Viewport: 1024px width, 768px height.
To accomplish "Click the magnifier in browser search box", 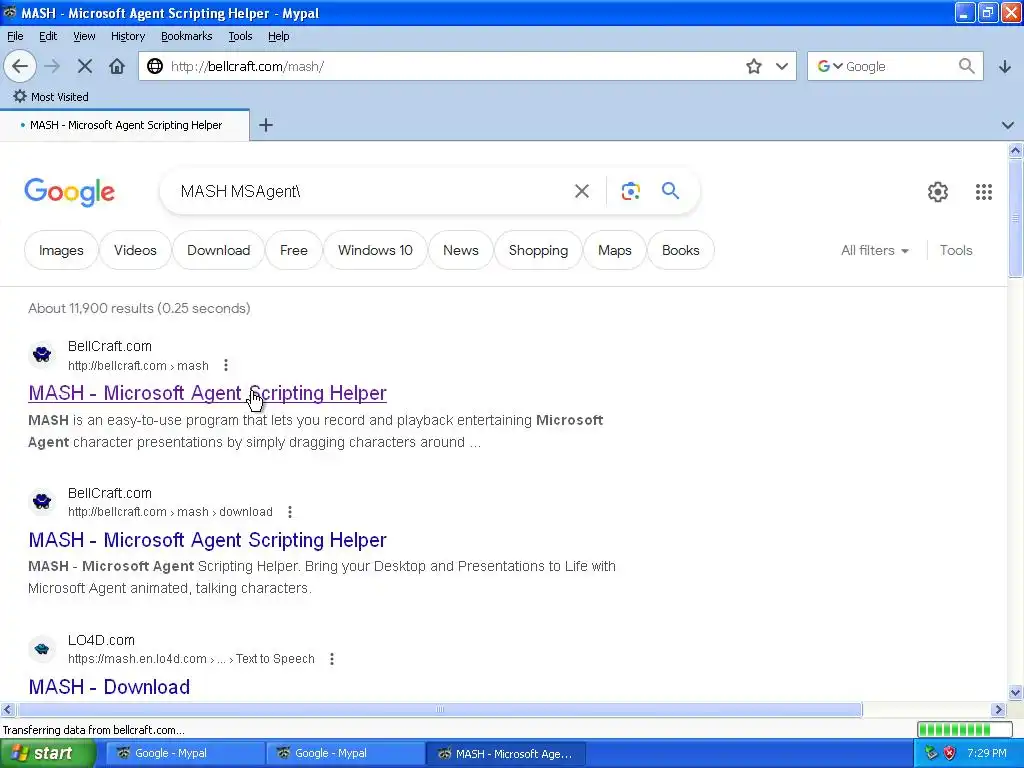I will (967, 66).
